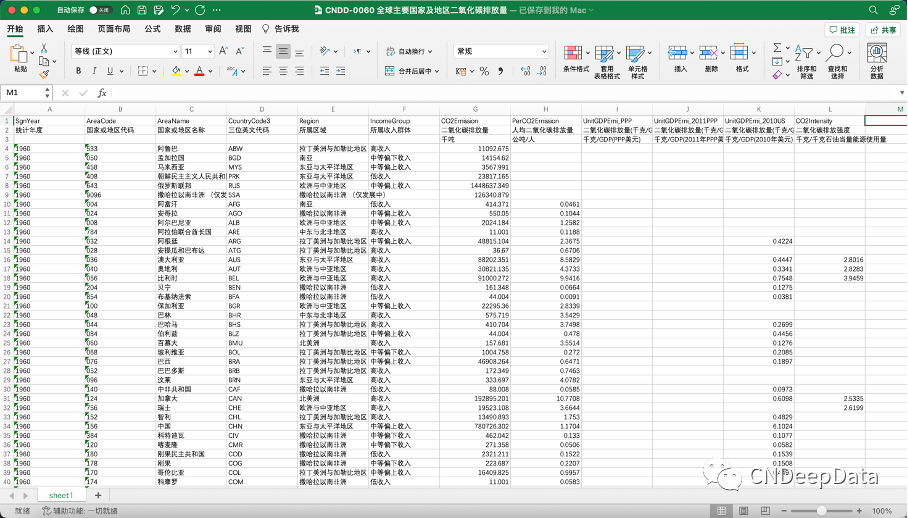The image size is (908, 518).
Task: Open the borders dropdown arrow
Action: 155,71
